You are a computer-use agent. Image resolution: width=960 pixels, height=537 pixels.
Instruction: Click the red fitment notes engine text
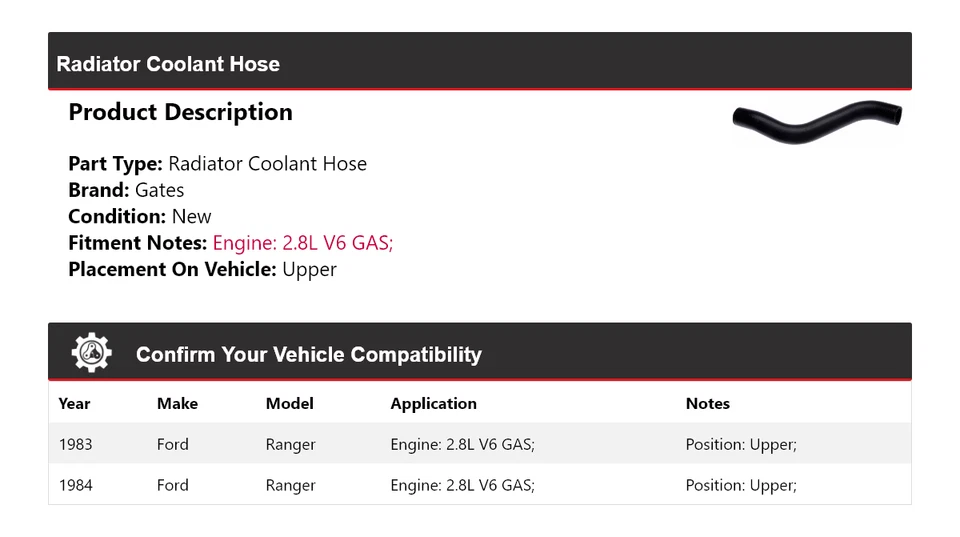pos(303,243)
